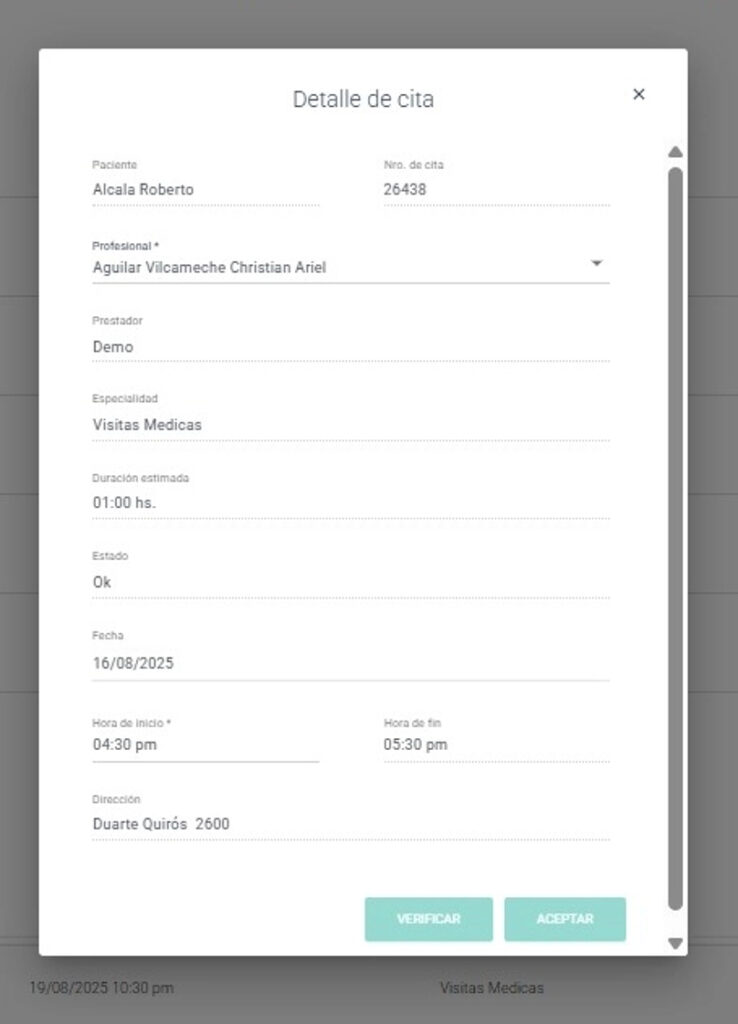Click the Prestador field showing Demo
The image size is (738, 1024).
click(x=350, y=347)
